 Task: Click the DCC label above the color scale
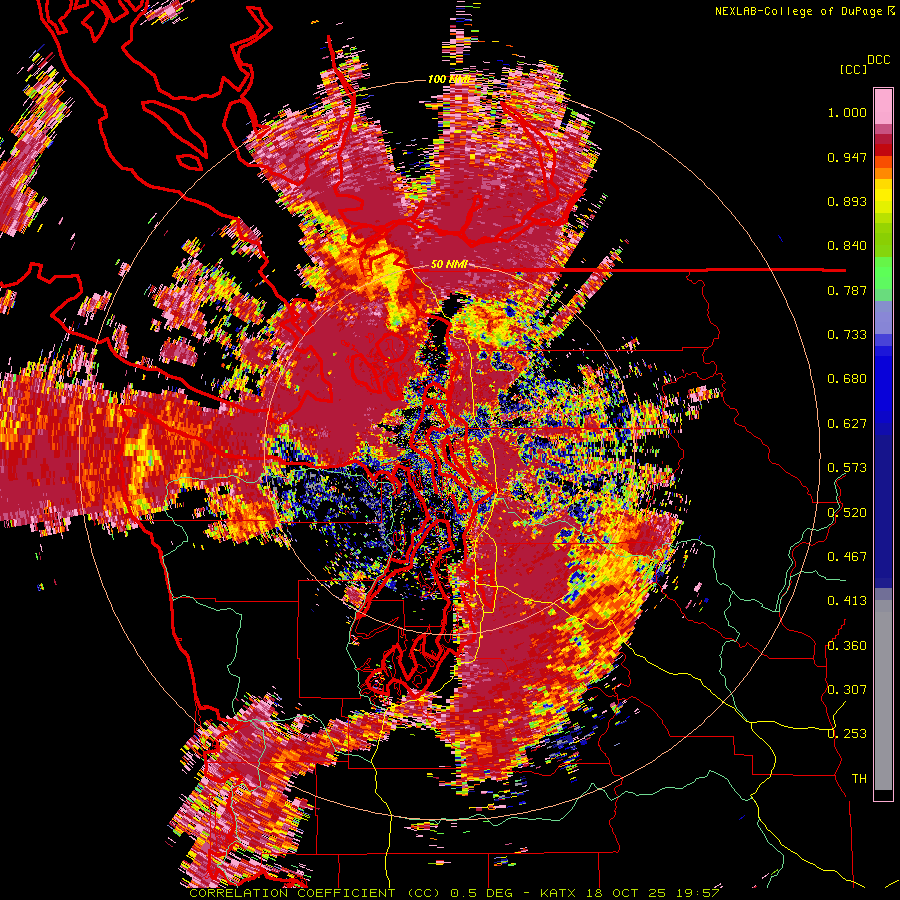(x=878, y=60)
